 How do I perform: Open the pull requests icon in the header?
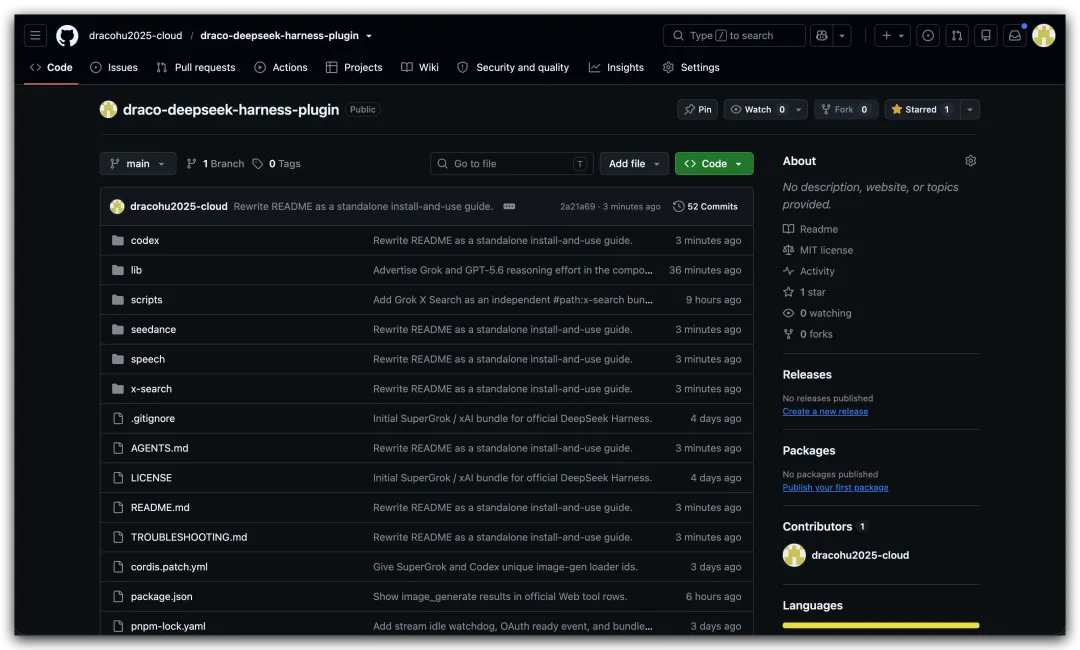coord(957,35)
